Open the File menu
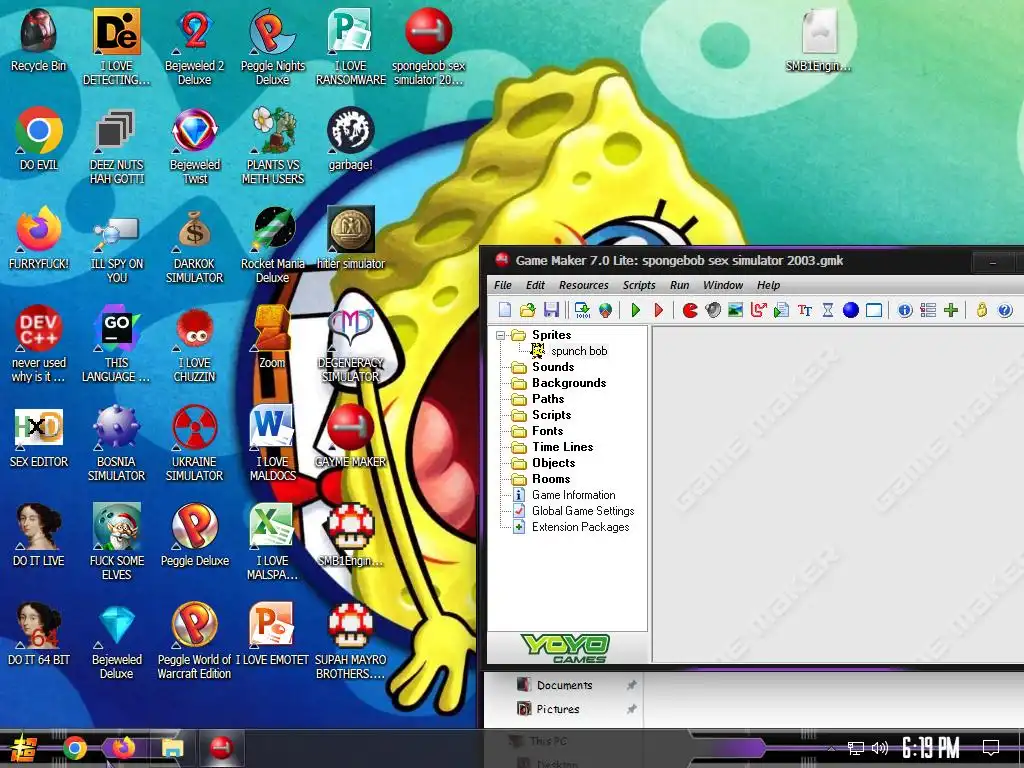This screenshot has width=1024, height=768. pyautogui.click(x=503, y=285)
